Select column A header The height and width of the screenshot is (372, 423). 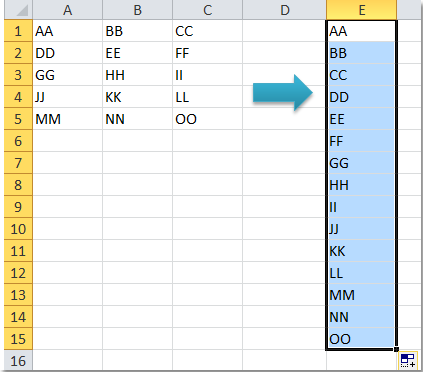(67, 10)
